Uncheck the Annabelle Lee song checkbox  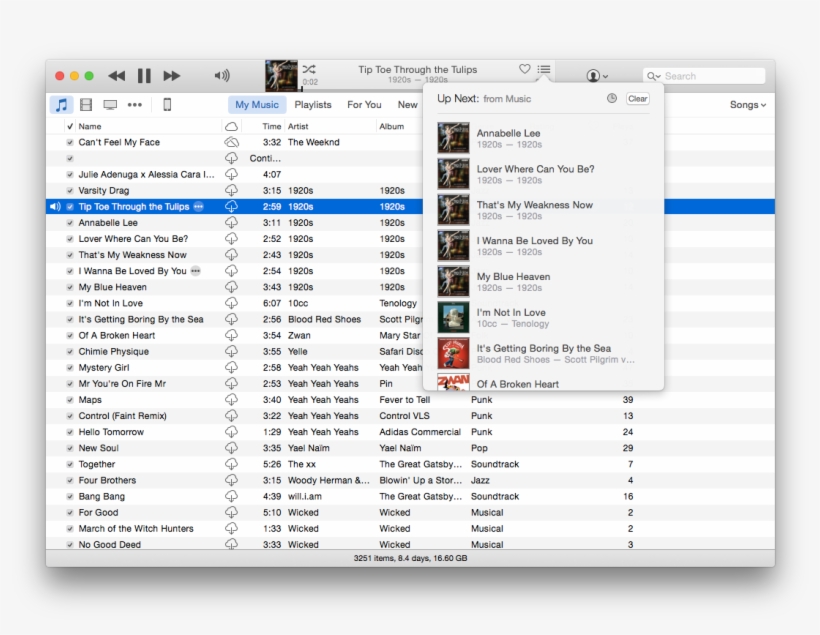(70, 223)
